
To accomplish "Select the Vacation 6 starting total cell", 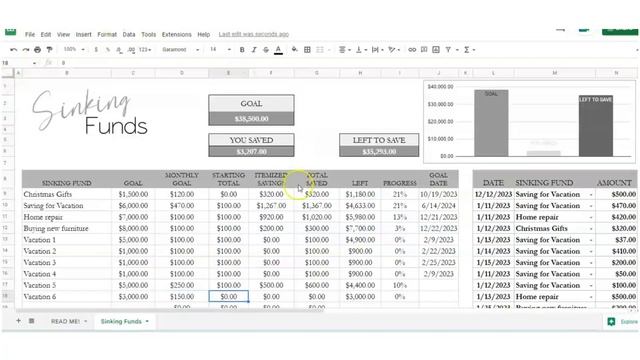I will tap(229, 297).
